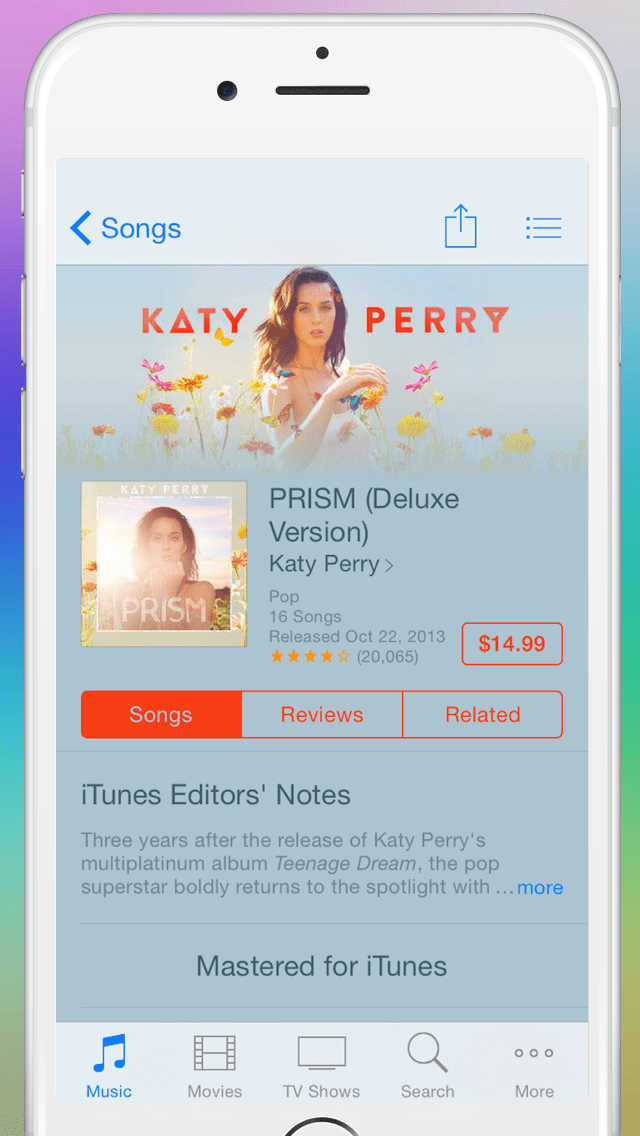Switch to the Related tab
The width and height of the screenshot is (640, 1136).
483,714
